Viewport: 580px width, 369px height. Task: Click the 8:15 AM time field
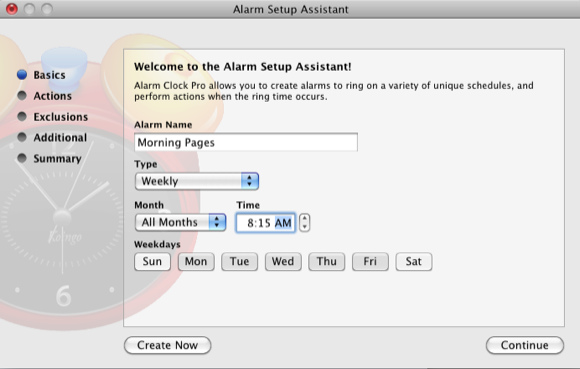click(x=266, y=223)
